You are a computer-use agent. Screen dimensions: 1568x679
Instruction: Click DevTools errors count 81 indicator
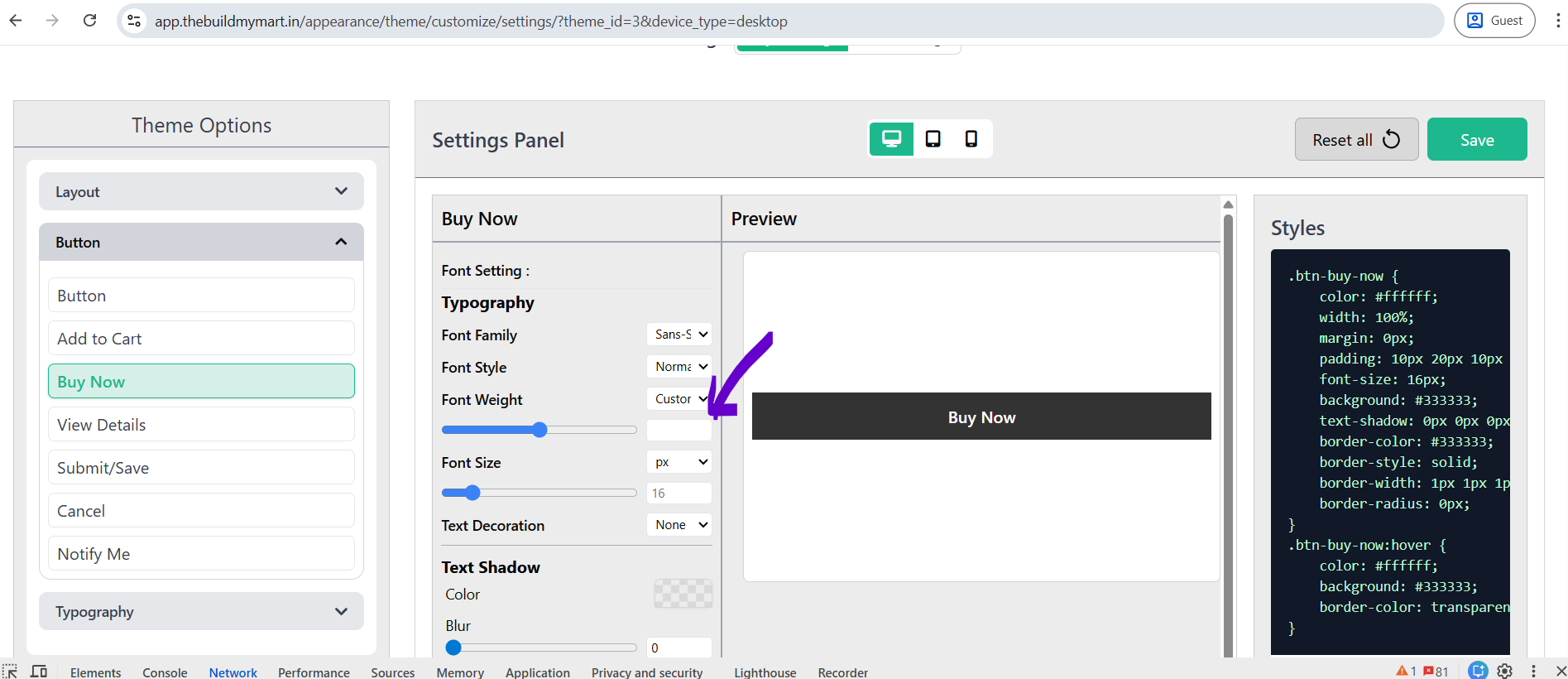tap(1436, 672)
